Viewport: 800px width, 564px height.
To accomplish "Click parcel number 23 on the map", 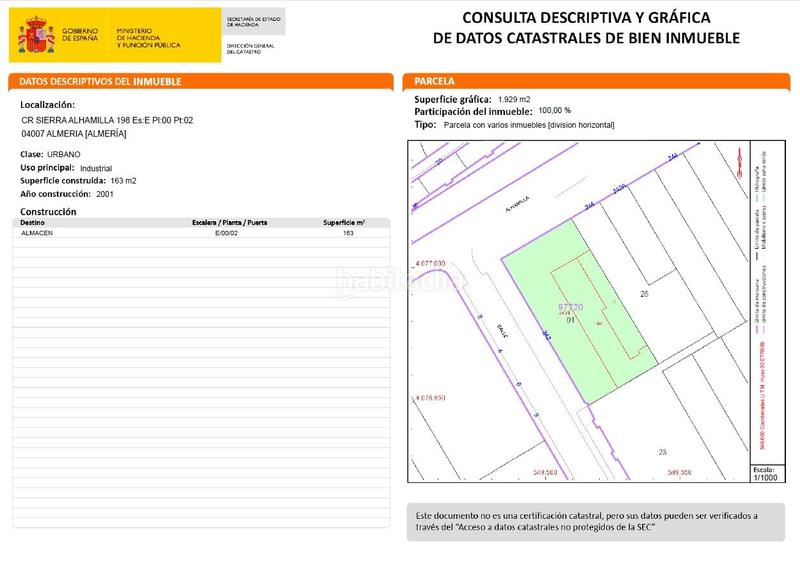I will point(662,453).
